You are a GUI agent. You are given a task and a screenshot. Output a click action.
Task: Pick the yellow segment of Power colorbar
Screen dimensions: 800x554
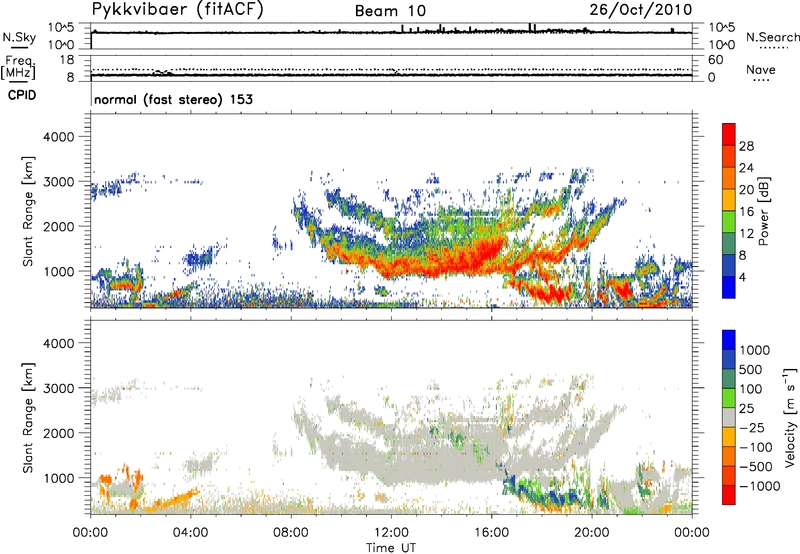coord(729,200)
